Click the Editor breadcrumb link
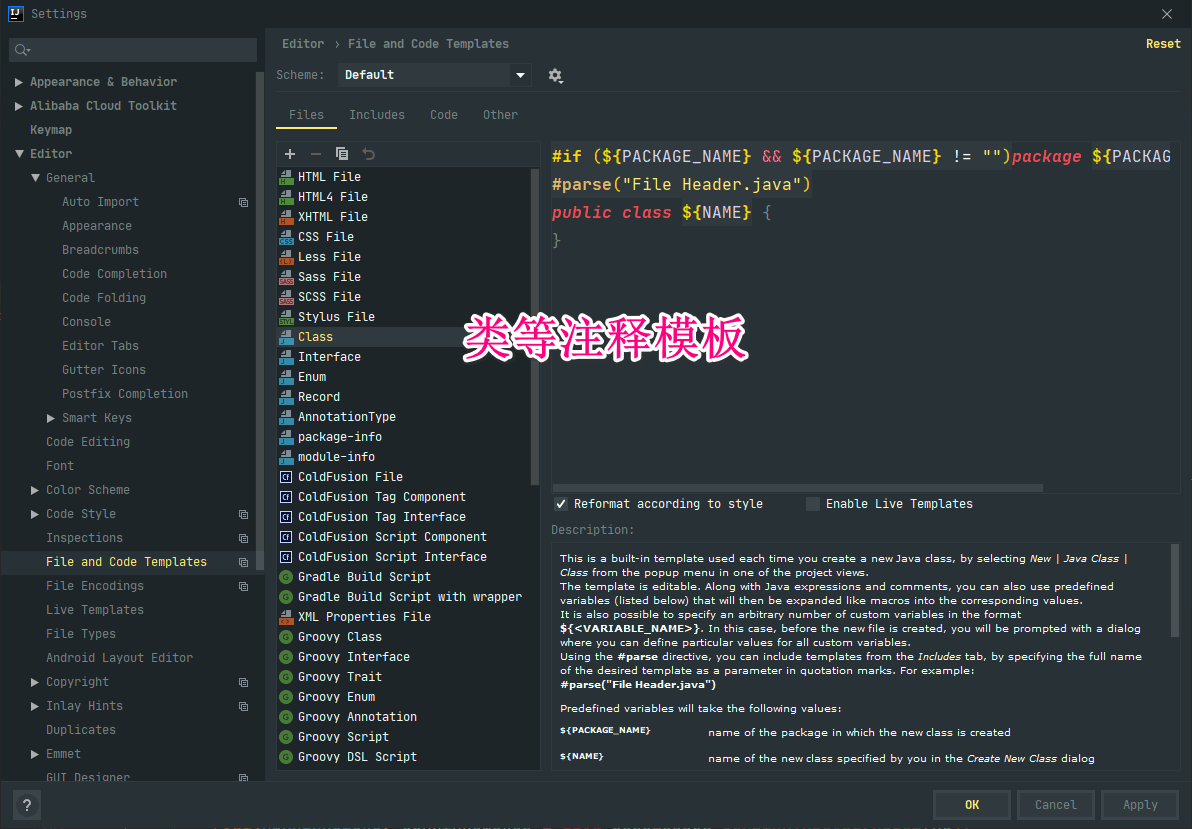Viewport: 1192px width, 829px height. point(303,44)
